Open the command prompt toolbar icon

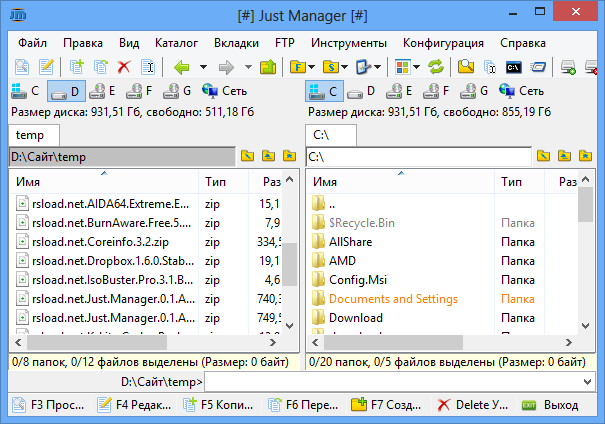click(x=514, y=68)
